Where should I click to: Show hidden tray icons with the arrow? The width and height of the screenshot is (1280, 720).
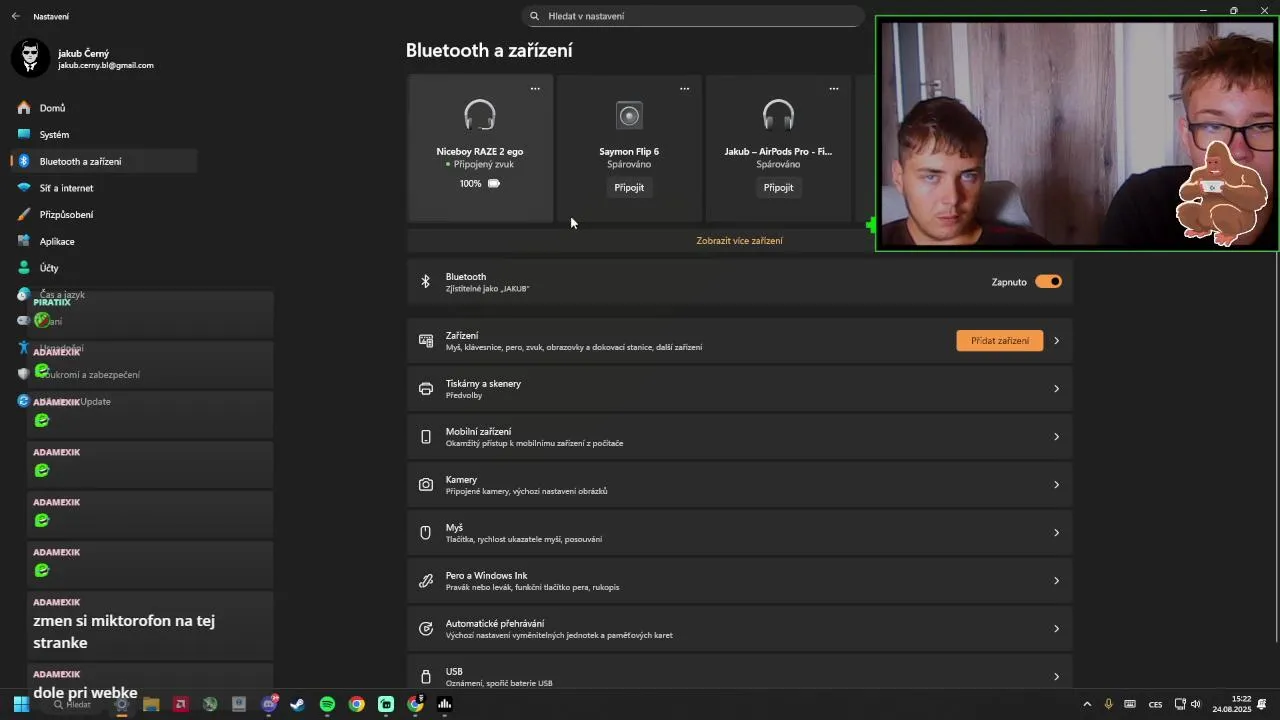[1087, 705]
